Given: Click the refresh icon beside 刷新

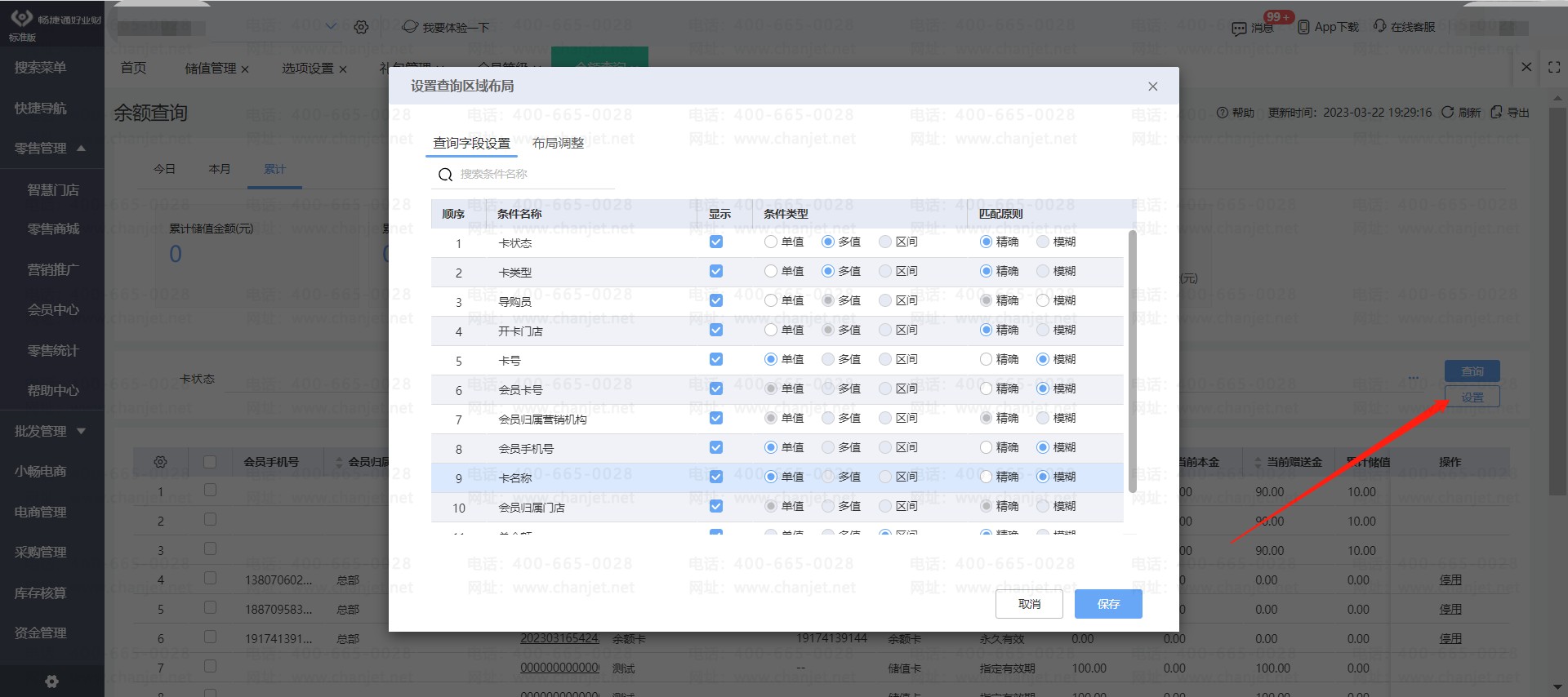Looking at the screenshot, I should pos(1447,113).
